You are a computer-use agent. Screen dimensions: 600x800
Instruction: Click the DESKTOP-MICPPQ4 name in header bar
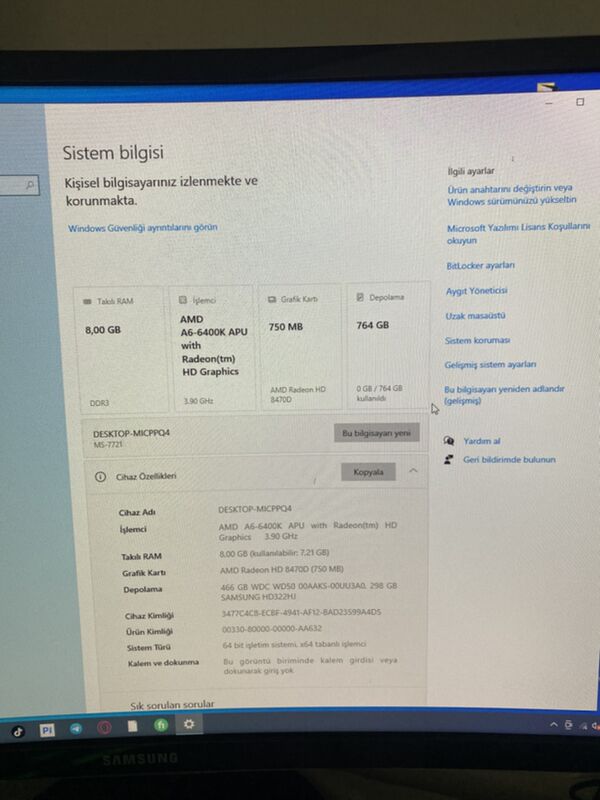pyautogui.click(x=132, y=433)
